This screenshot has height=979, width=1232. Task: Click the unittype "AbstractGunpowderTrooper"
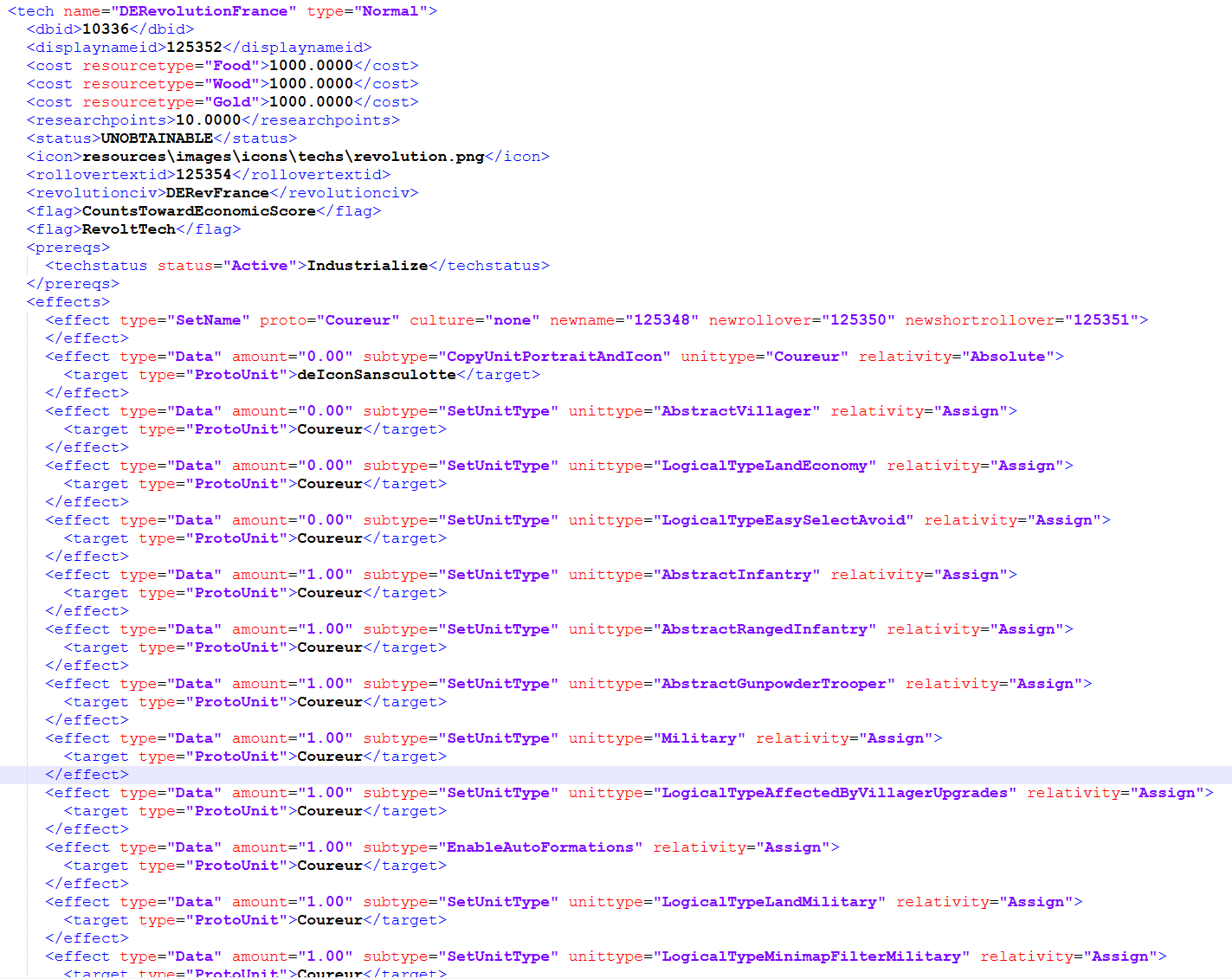[x=774, y=684]
